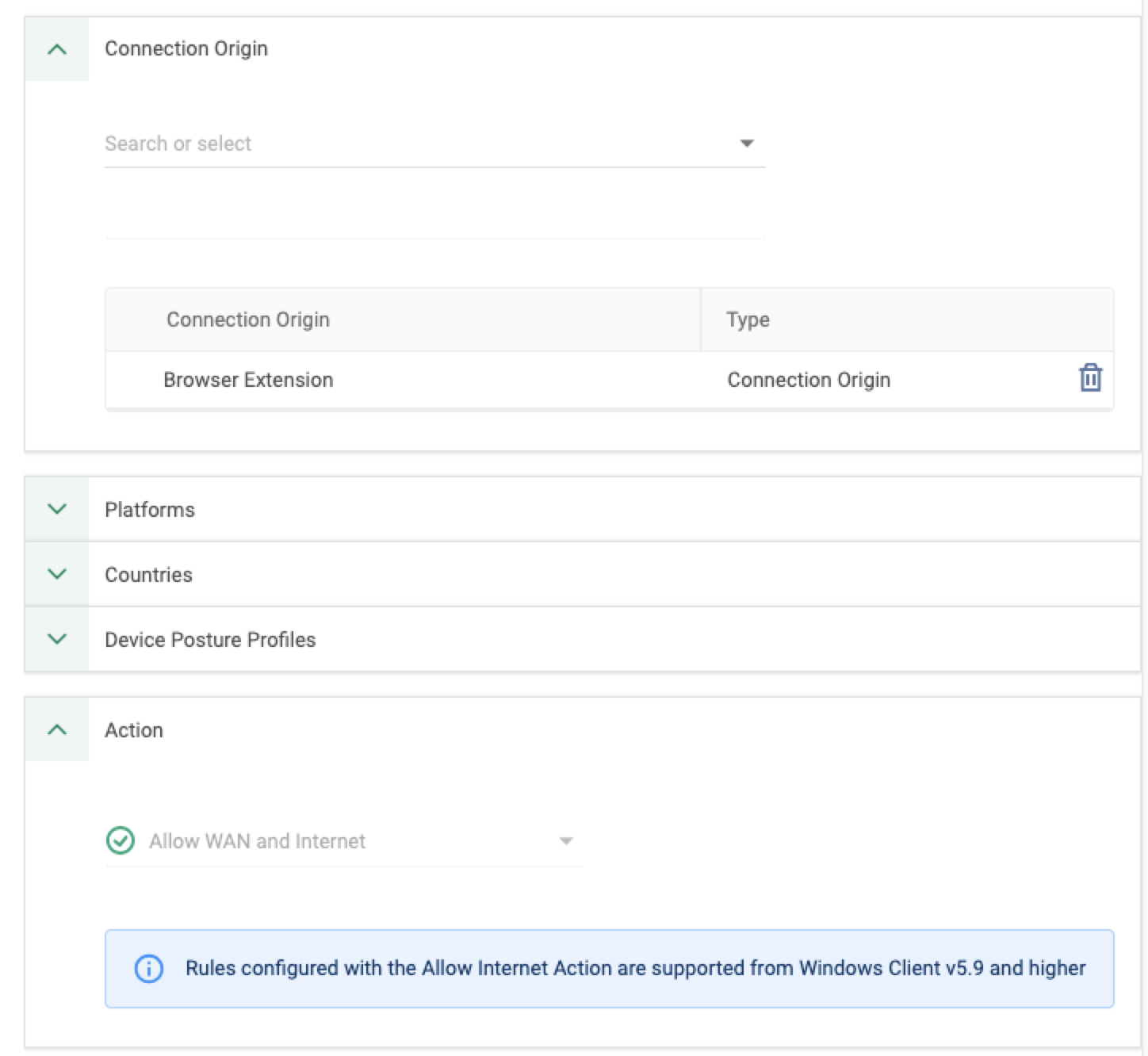Collapse the Connection Origin section
Image resolution: width=1148 pixels, height=1056 pixels.
pyautogui.click(x=55, y=49)
